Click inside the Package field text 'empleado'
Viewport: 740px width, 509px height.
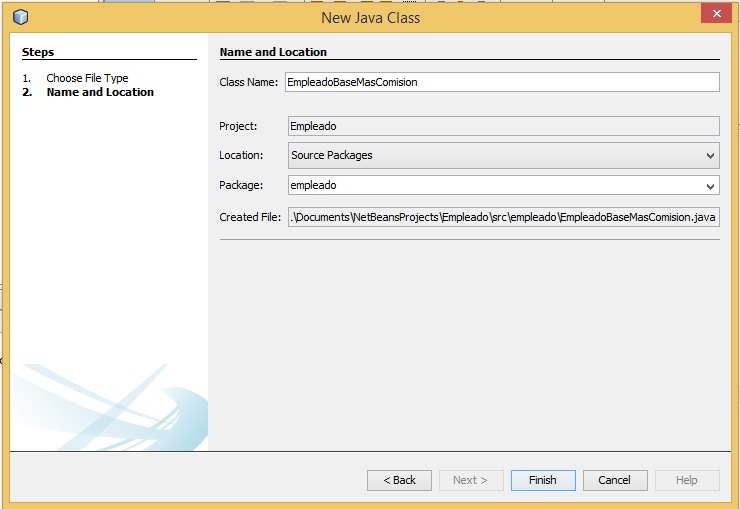tap(312, 185)
